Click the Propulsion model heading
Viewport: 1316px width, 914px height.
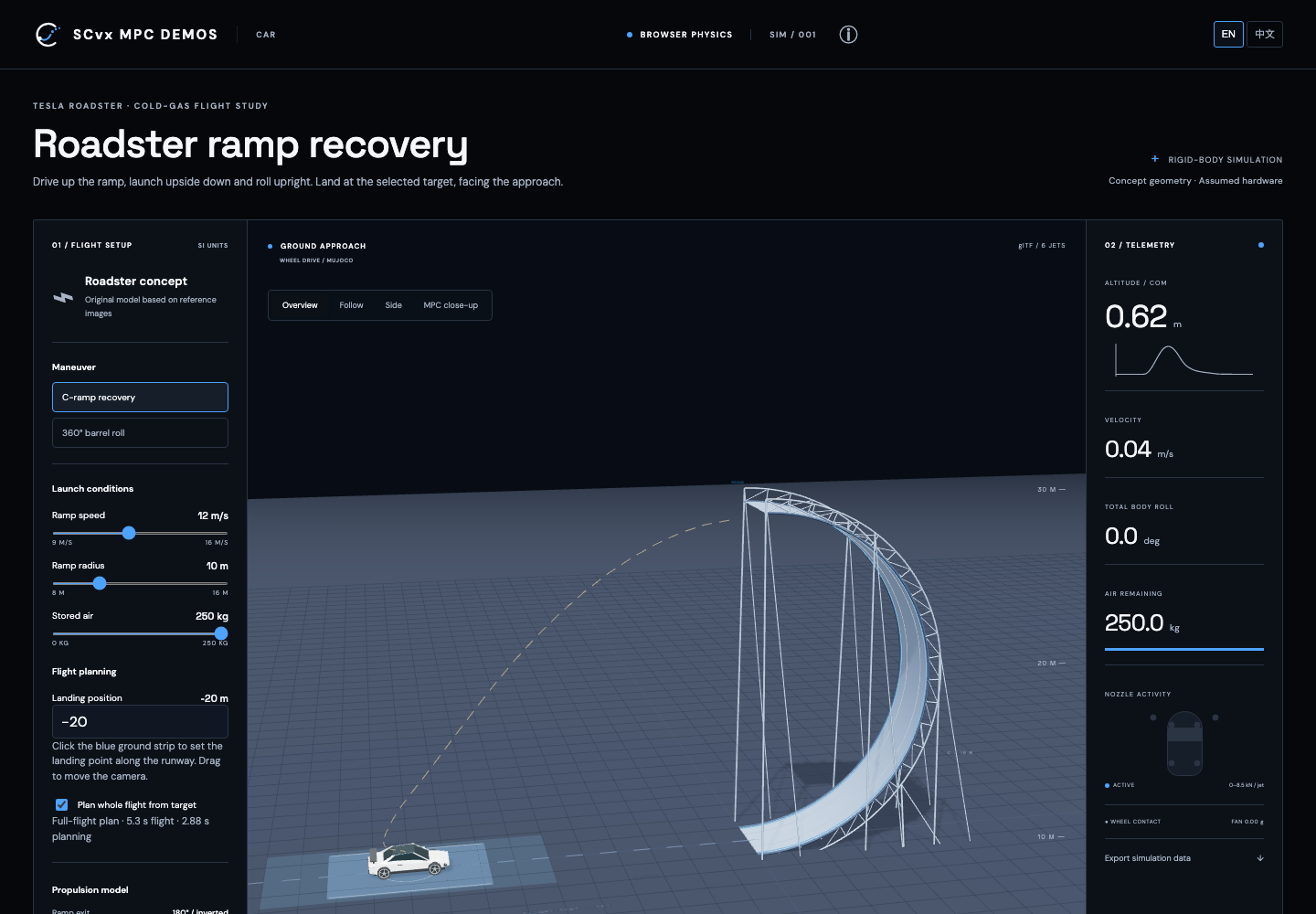pyautogui.click(x=90, y=890)
